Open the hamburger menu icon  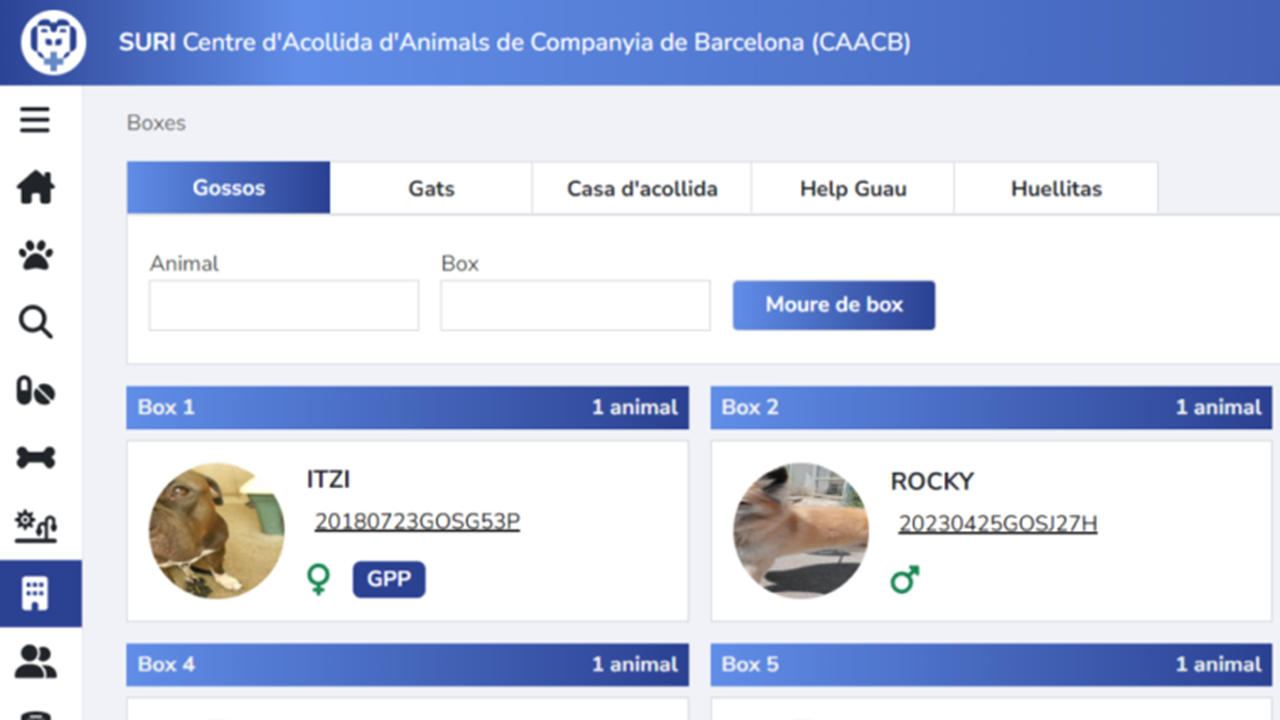tap(35, 121)
